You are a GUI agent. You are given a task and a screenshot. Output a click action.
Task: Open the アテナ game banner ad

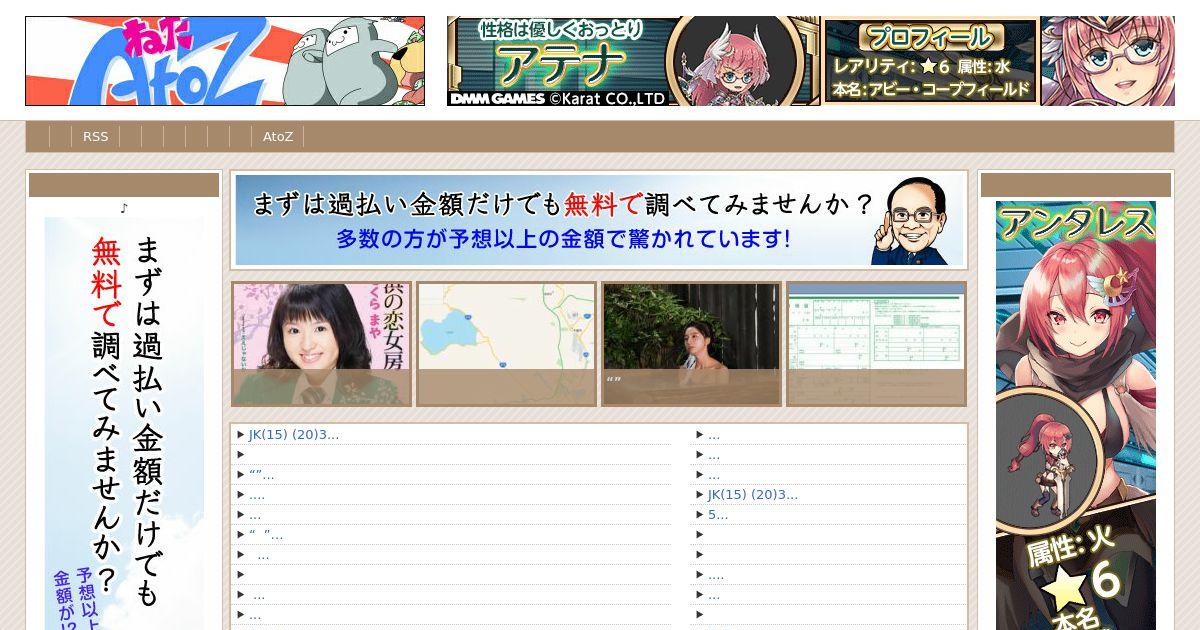[x=633, y=61]
